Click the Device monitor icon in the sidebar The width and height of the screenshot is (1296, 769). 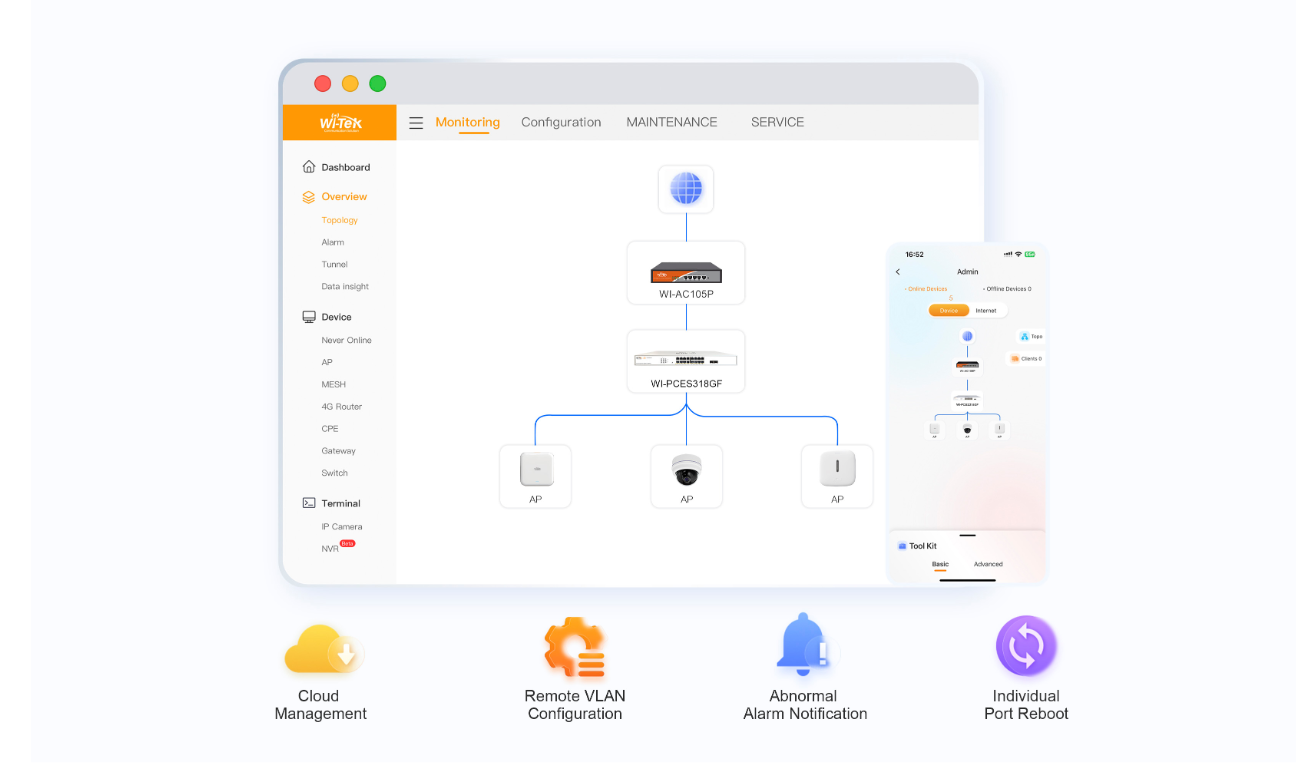[309, 317]
